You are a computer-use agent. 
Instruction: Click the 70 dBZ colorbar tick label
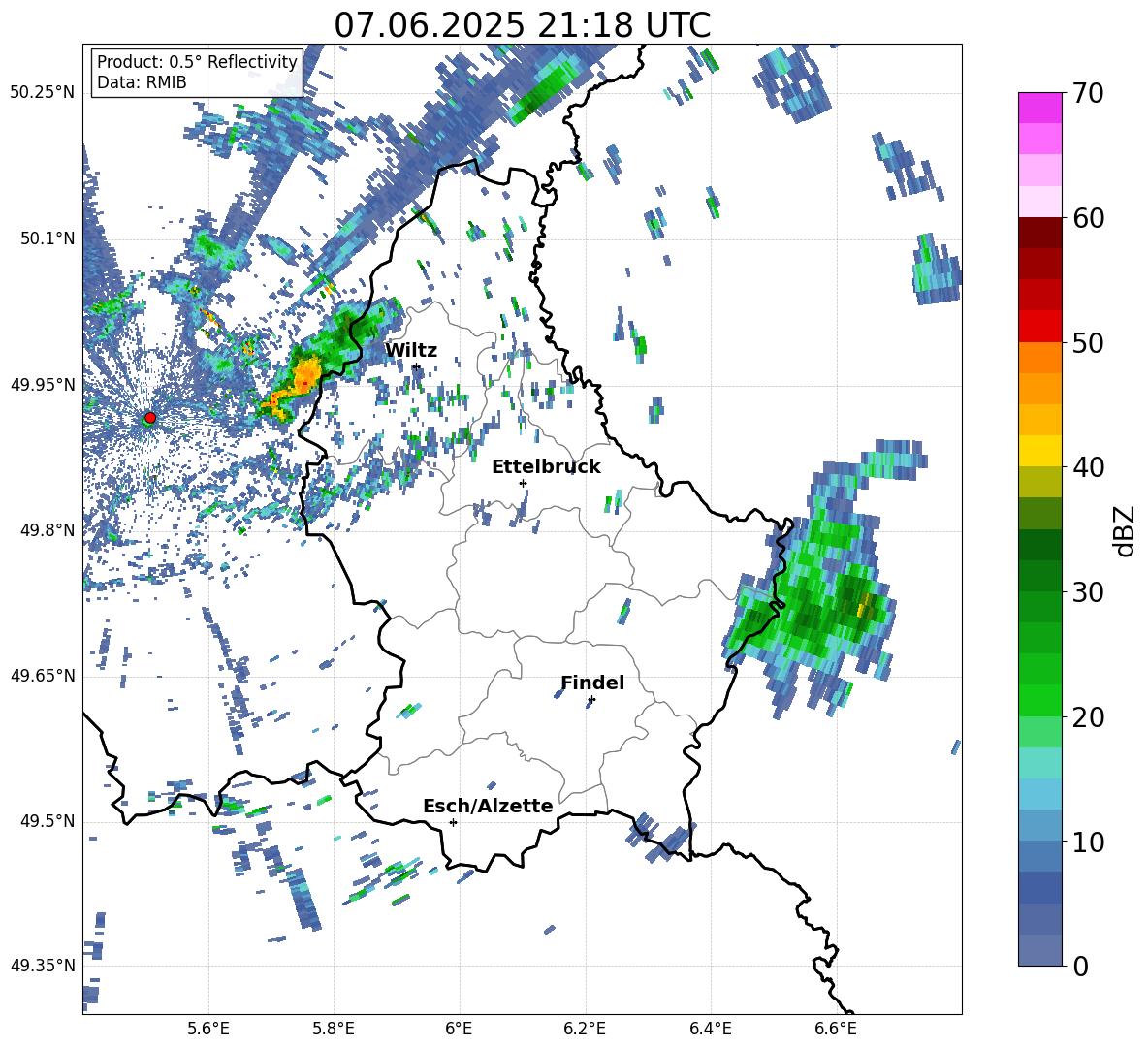coord(1089,94)
